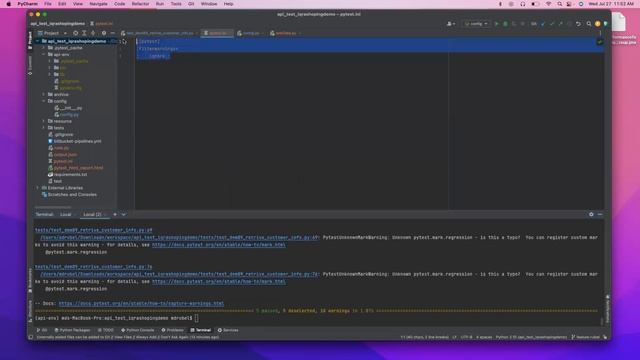This screenshot has width=640, height=360.
Task: Open Python Console tool window button
Action: click(x=138, y=330)
